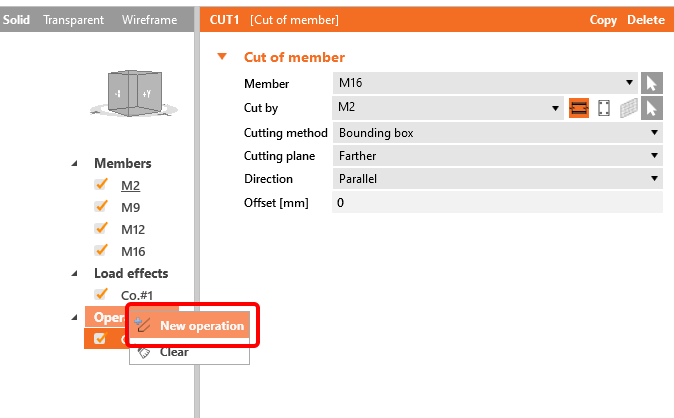Click the pick-in-scene cursor icon for Member
The image size is (674, 418).
click(x=651, y=84)
